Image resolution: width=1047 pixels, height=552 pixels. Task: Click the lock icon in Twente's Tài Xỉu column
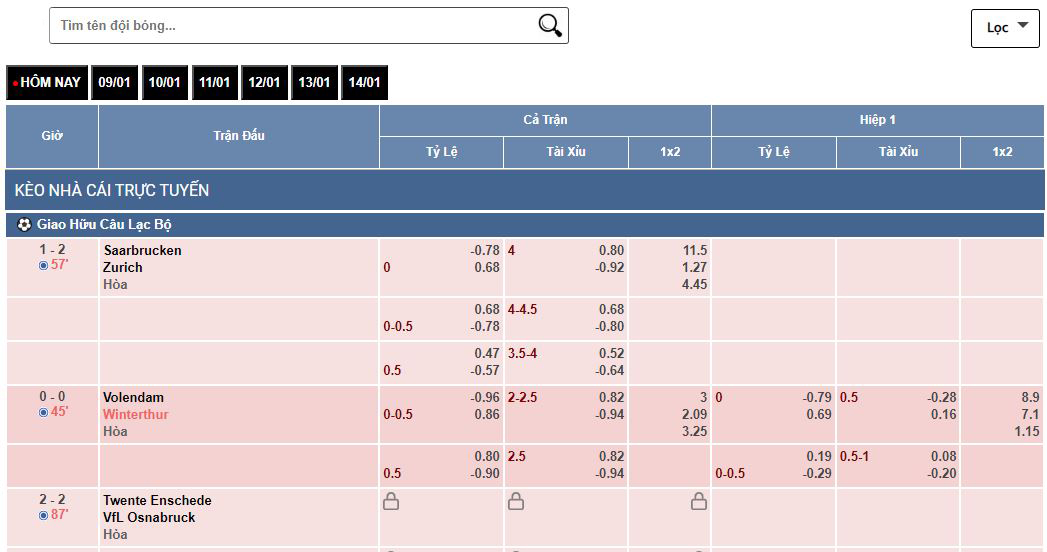pos(515,501)
